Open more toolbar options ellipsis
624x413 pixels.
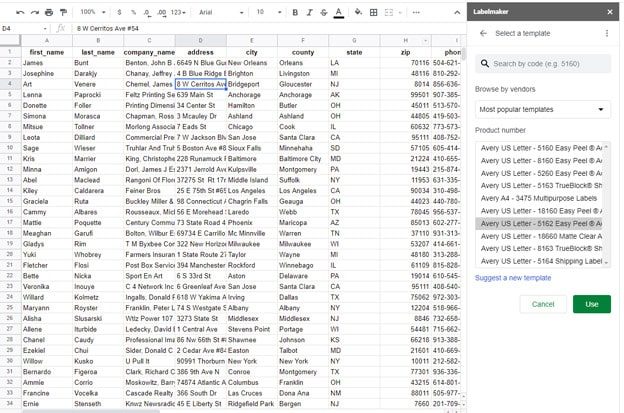pyautogui.click(x=416, y=12)
